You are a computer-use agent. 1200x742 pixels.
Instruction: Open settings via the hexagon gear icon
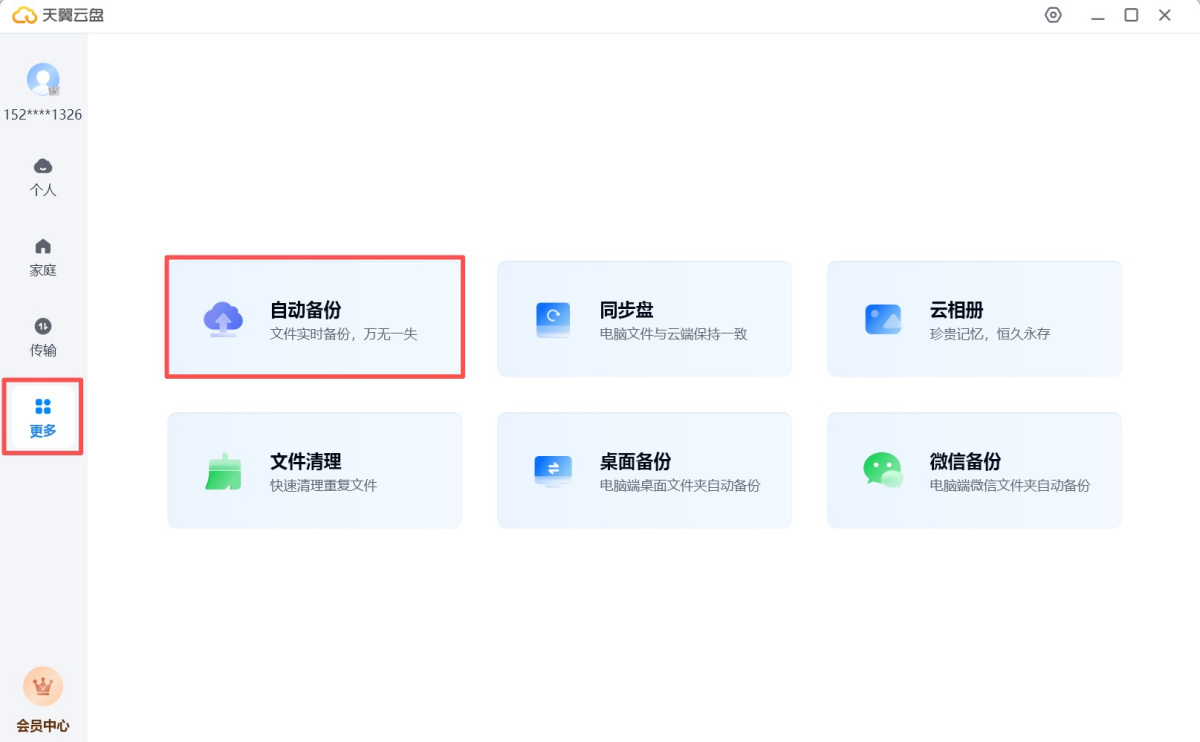coord(1053,15)
